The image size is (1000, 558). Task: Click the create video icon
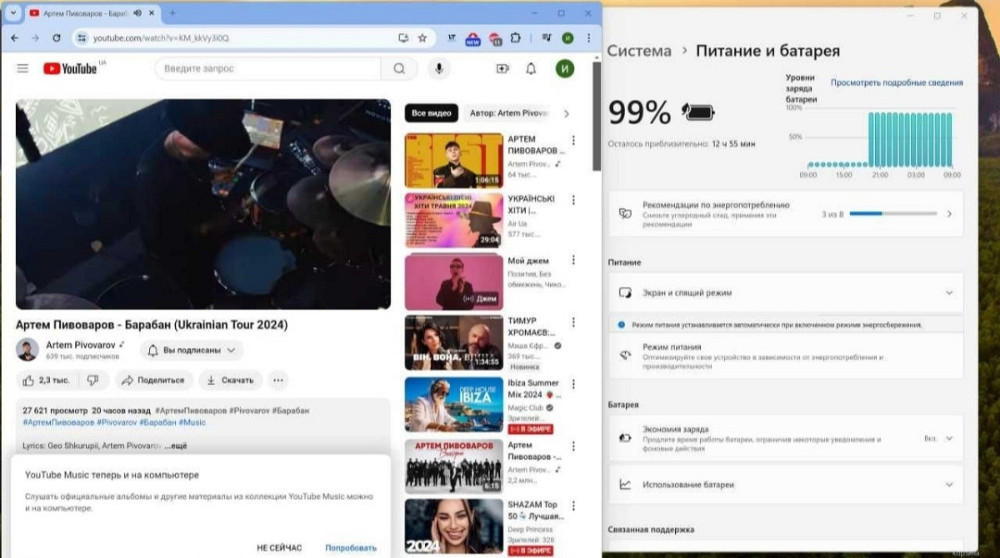pos(502,68)
